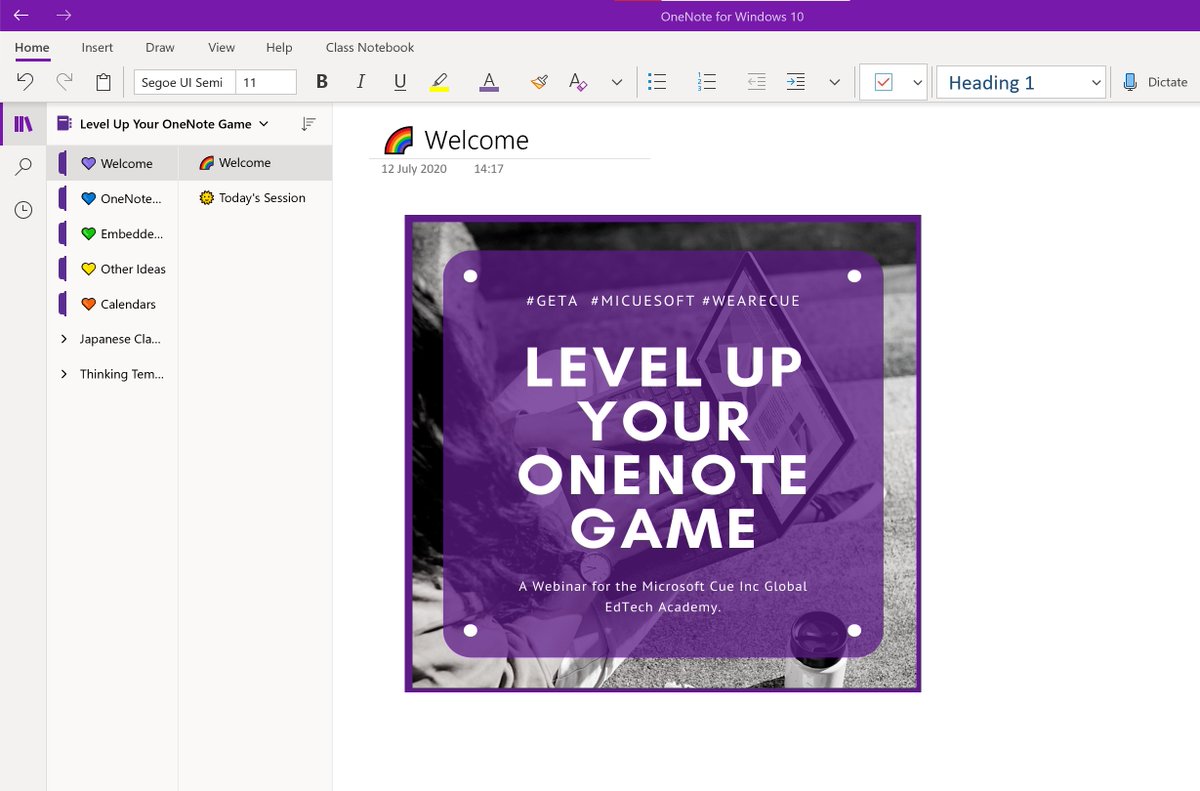This screenshot has height=791, width=1200.
Task: Open the tags dropdown arrow
Action: coord(918,83)
